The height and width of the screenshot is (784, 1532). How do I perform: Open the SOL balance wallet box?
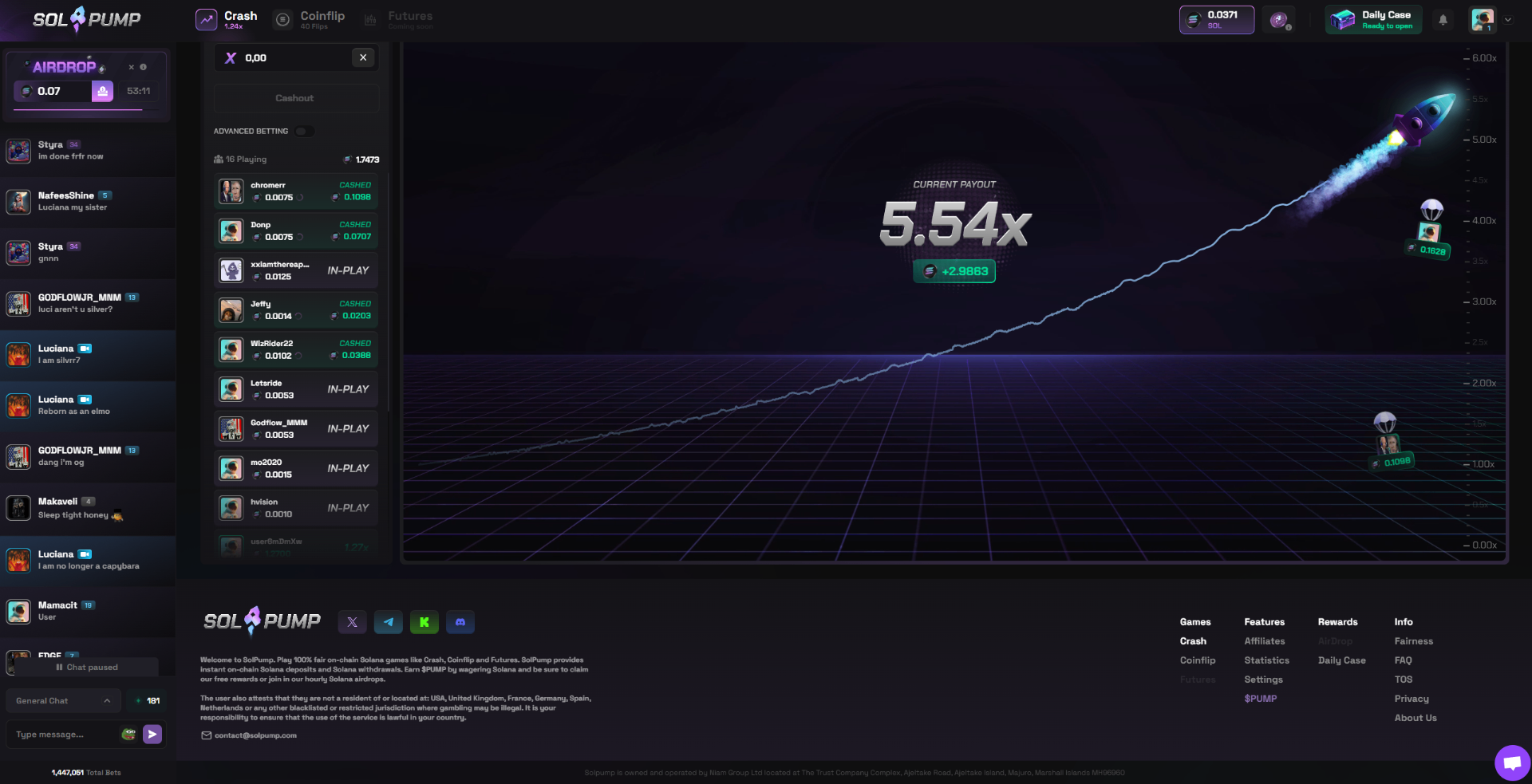click(1216, 20)
